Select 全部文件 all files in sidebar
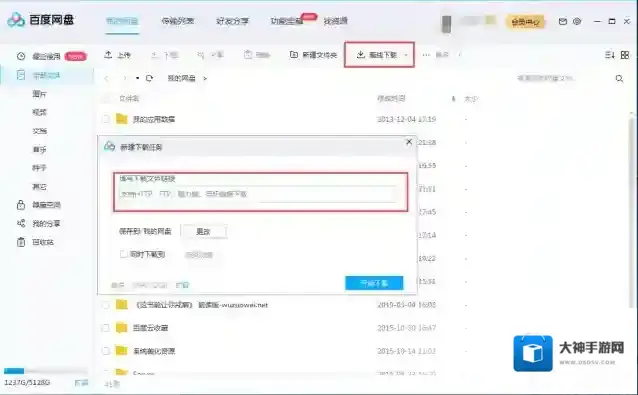638x395 pixels. [x=46, y=75]
